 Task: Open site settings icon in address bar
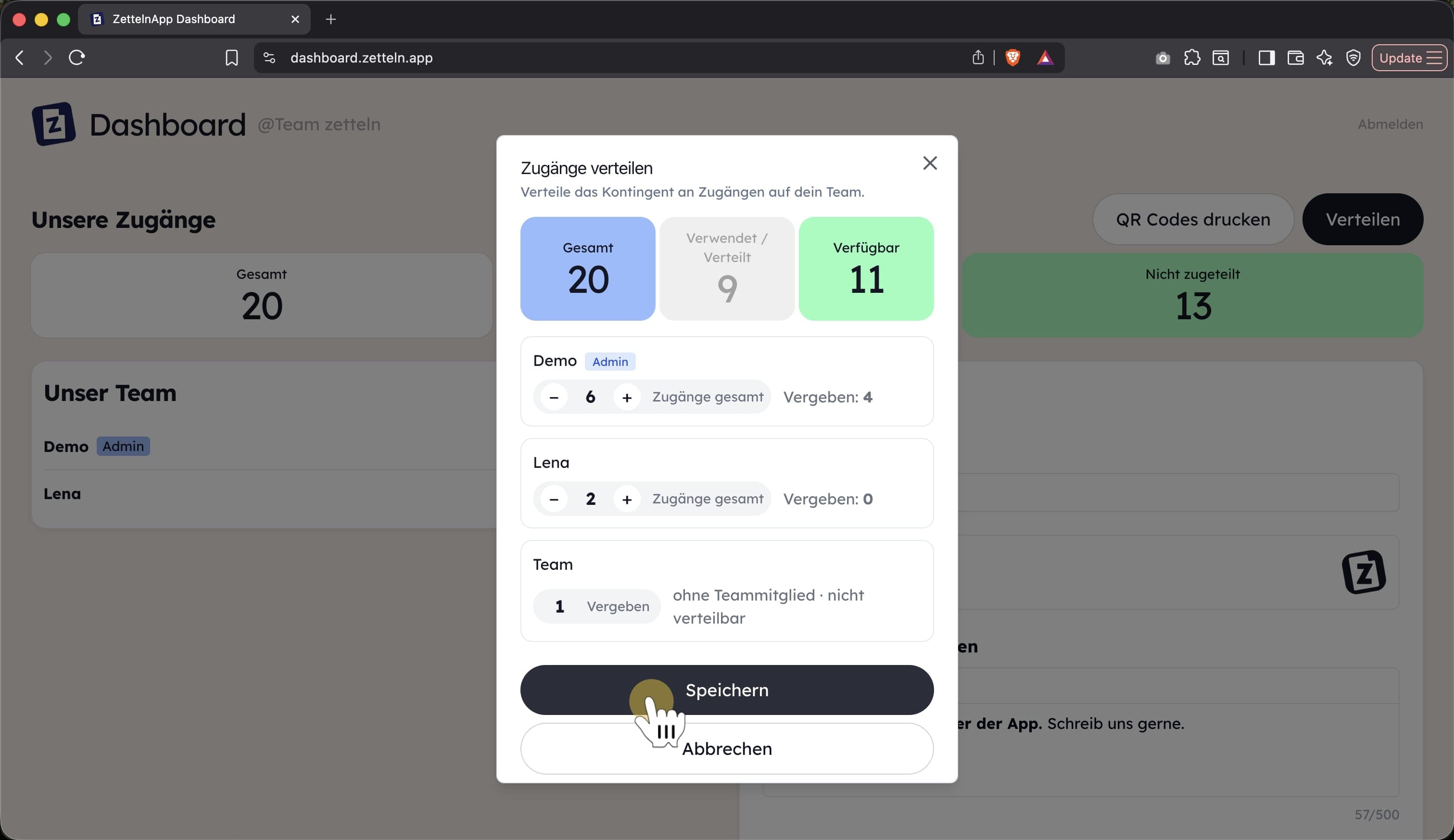coord(269,58)
